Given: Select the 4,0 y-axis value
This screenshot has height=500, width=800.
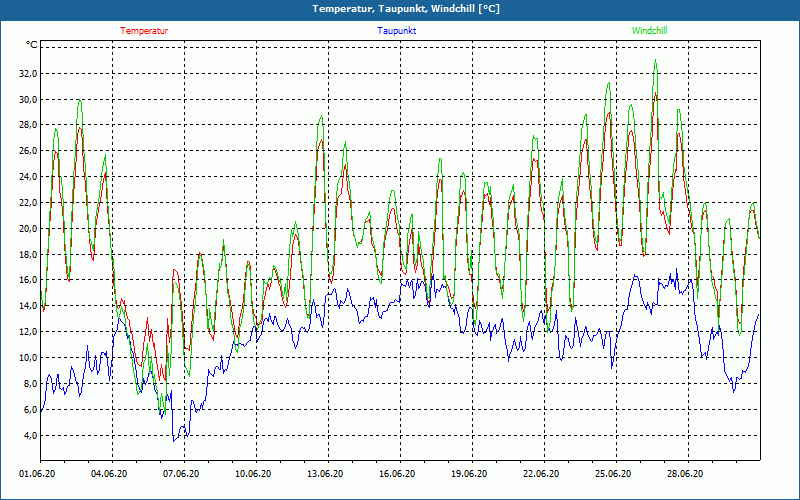Looking at the screenshot, I should (x=30, y=435).
